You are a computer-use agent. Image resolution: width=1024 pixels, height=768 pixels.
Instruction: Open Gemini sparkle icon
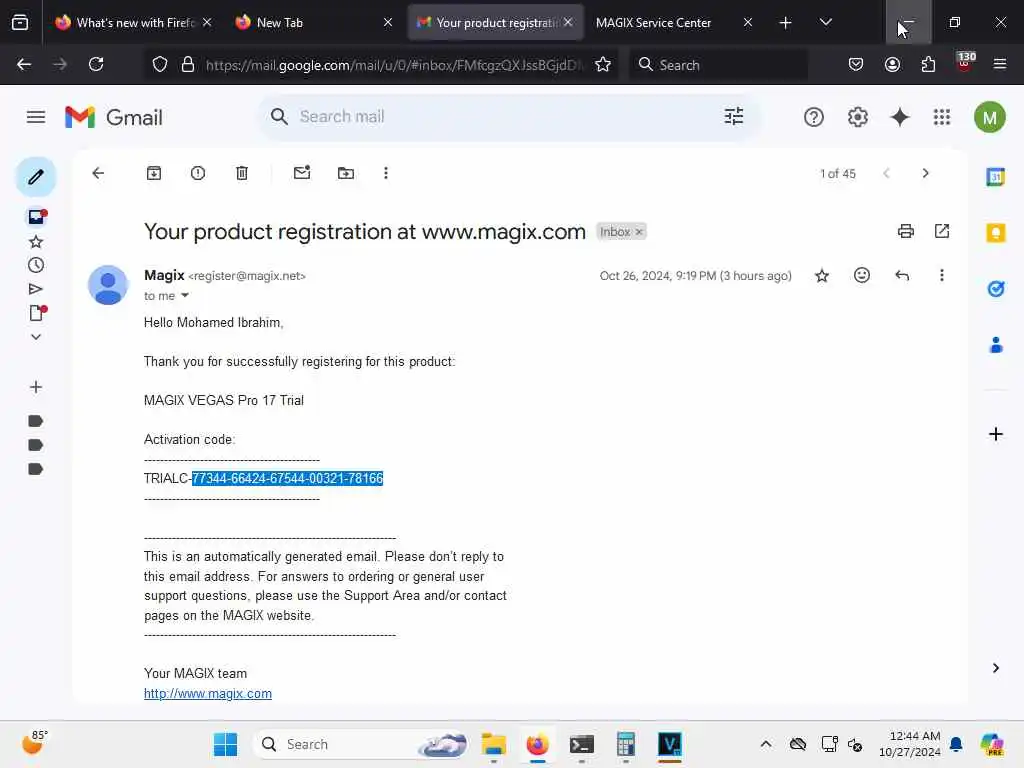click(x=900, y=118)
